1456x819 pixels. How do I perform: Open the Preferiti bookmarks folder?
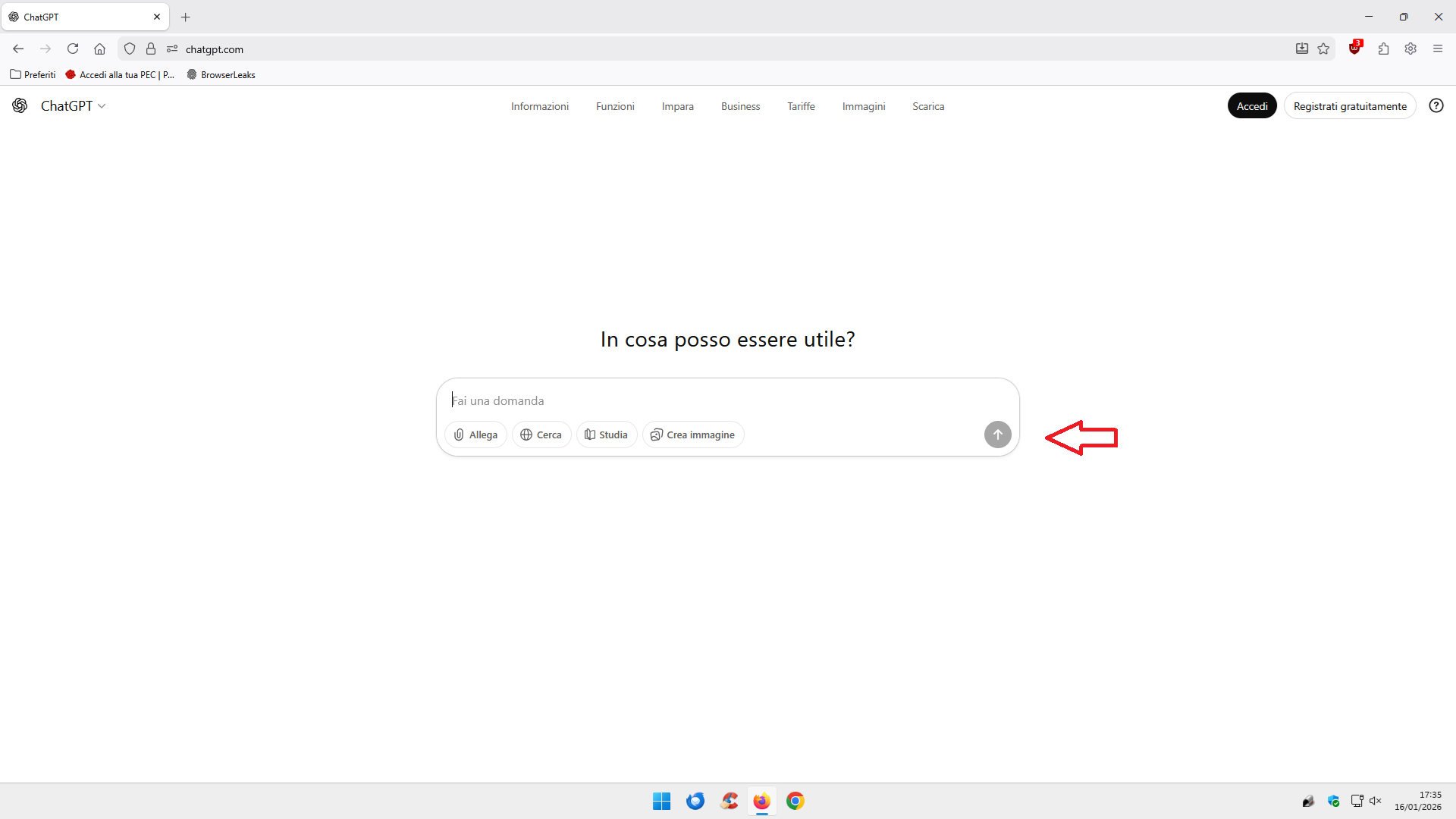[x=33, y=74]
